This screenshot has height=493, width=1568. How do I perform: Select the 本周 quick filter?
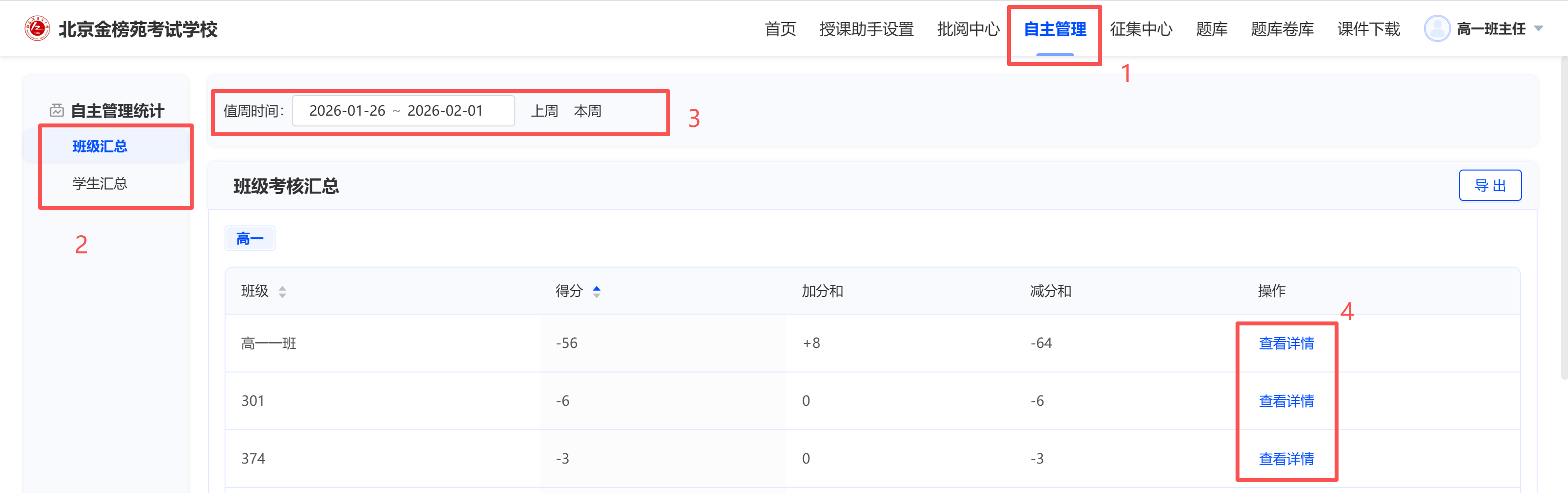point(587,111)
